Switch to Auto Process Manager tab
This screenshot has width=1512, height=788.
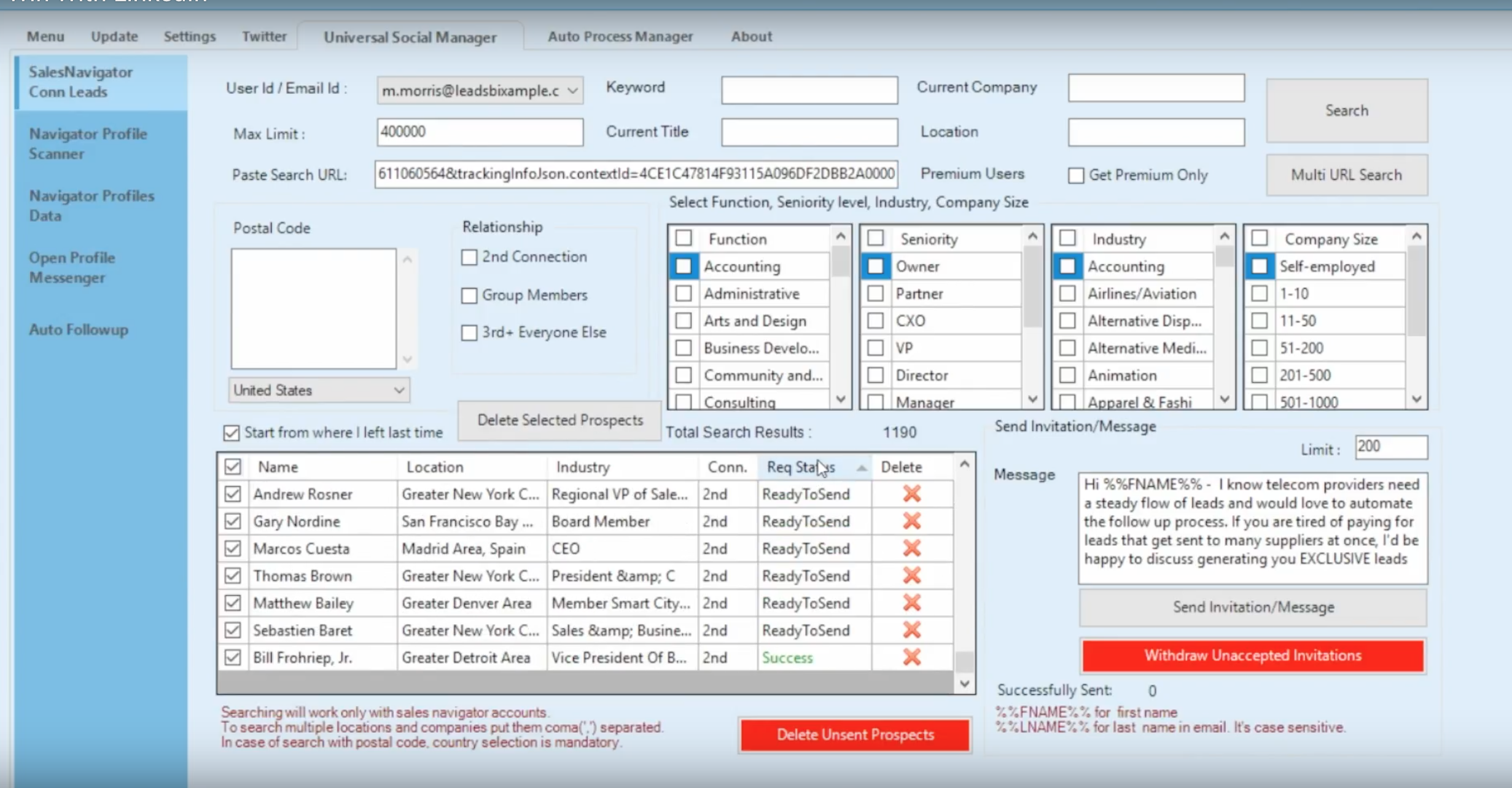coord(620,36)
